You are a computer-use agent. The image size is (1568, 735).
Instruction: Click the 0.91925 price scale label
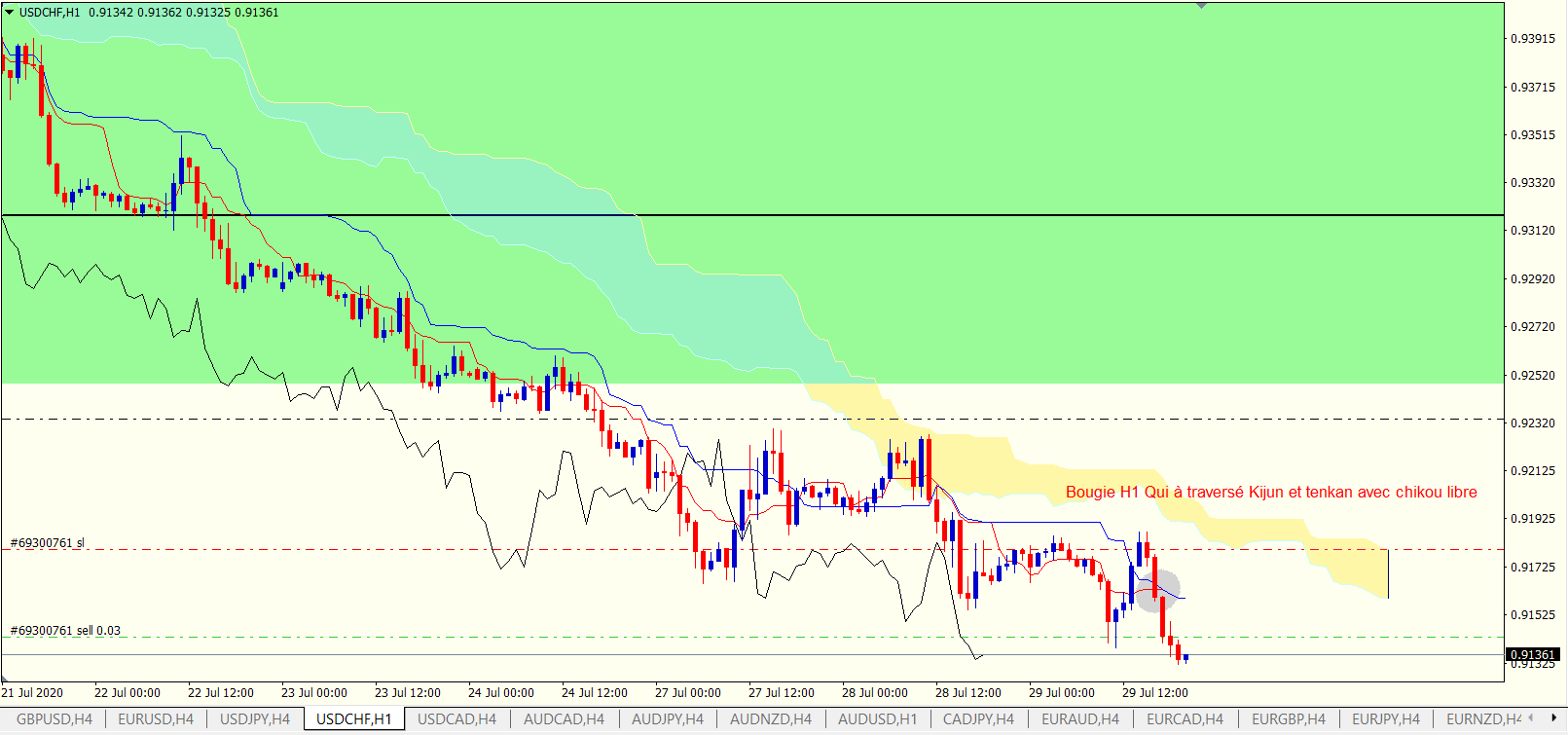click(x=1532, y=519)
